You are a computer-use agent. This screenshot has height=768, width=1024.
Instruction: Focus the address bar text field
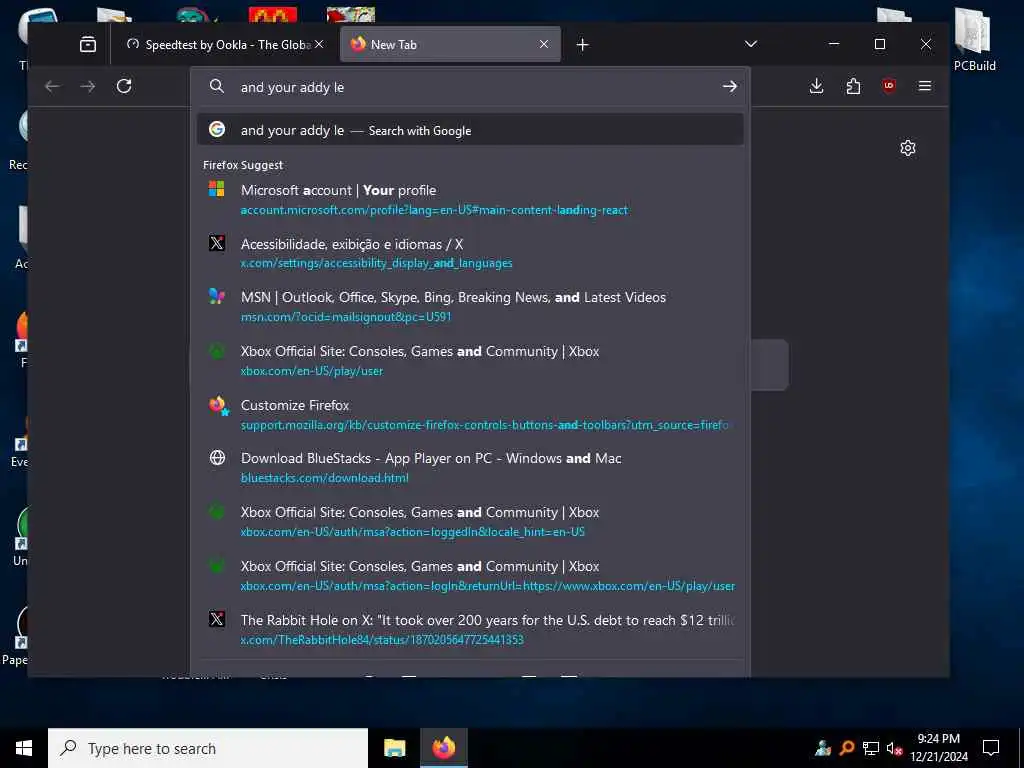click(470, 87)
